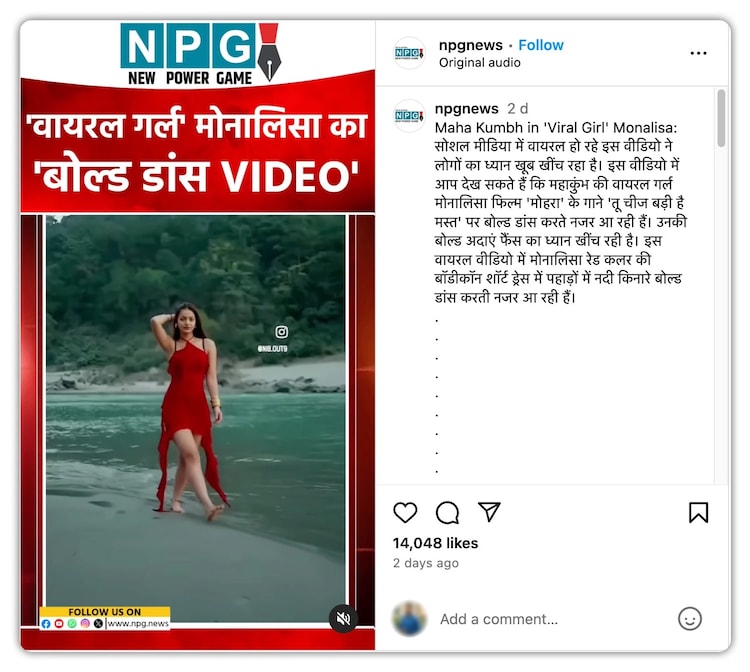Screen dimensions: 750x672
Task: Open Original audio link
Action: 479,63
